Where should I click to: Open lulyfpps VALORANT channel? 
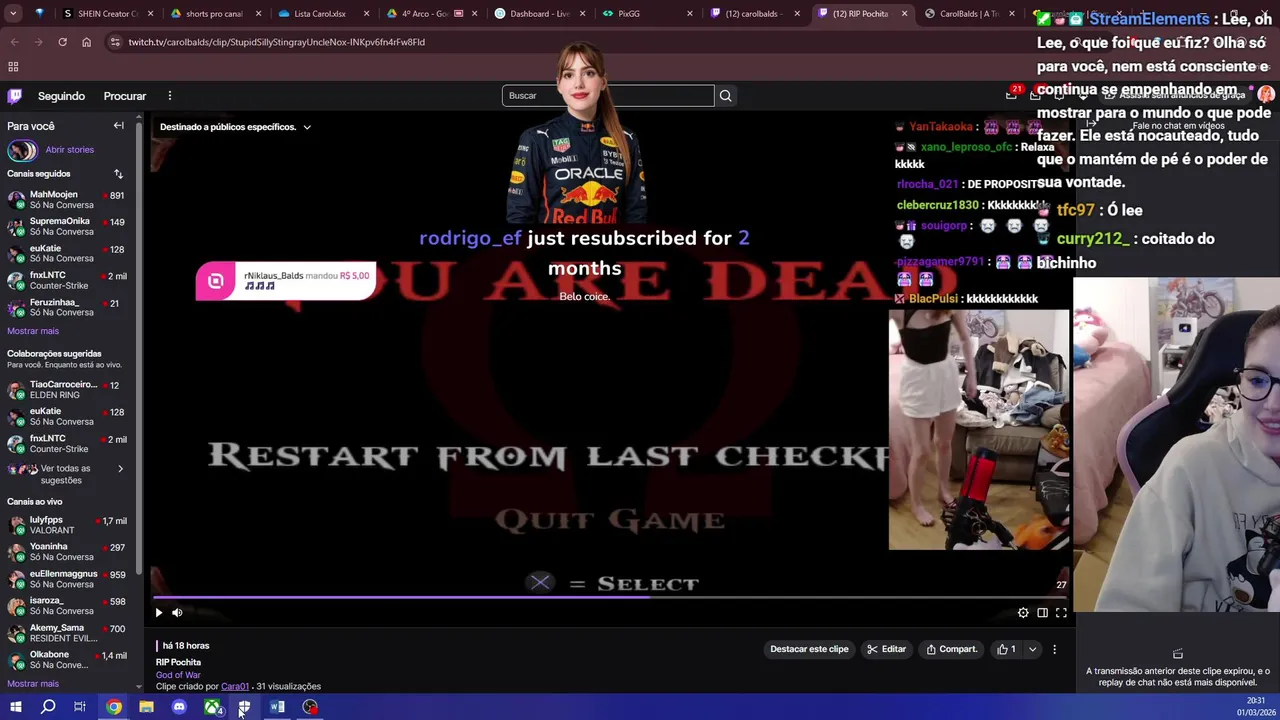click(x=68, y=525)
